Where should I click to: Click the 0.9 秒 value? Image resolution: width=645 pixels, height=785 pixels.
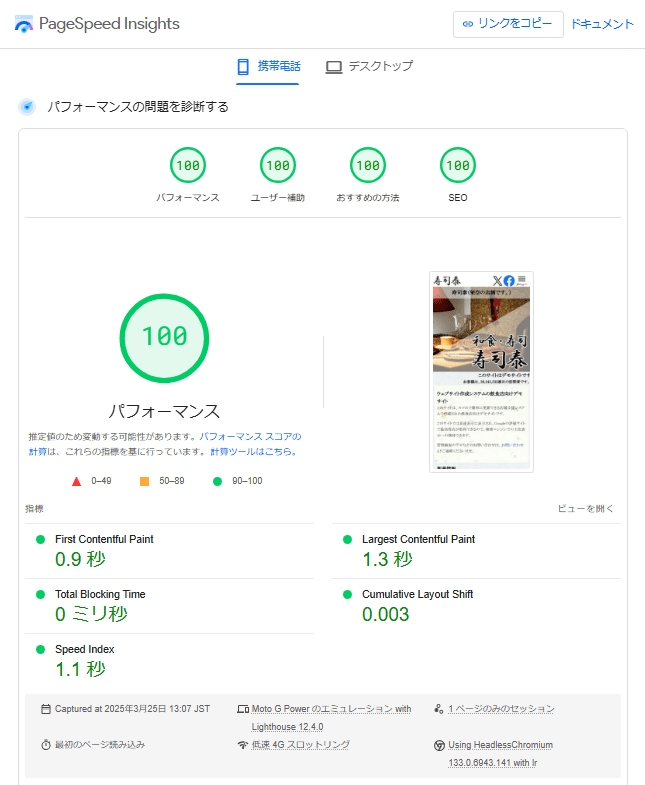(x=80, y=559)
